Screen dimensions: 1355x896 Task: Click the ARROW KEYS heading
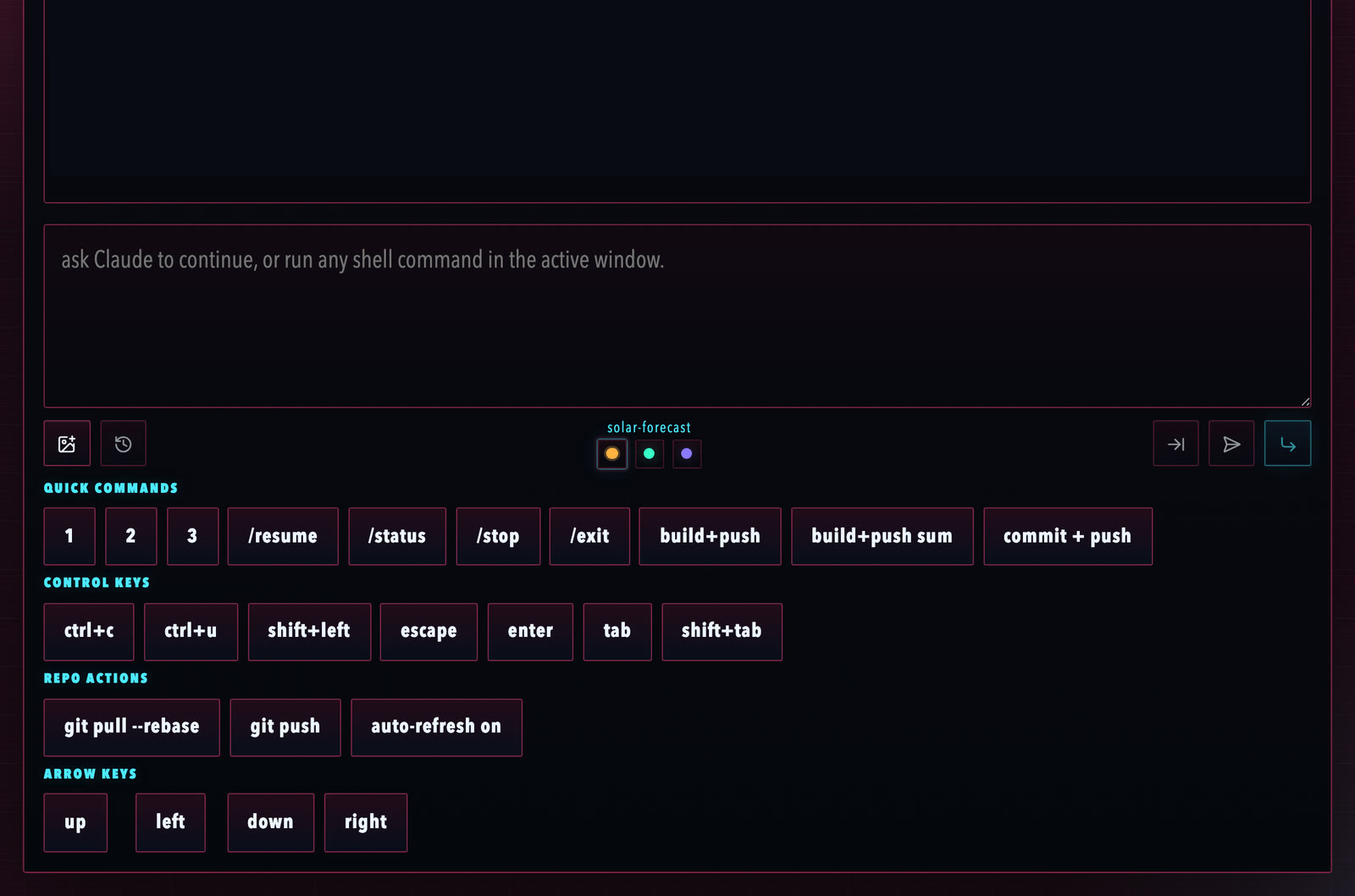tap(90, 774)
